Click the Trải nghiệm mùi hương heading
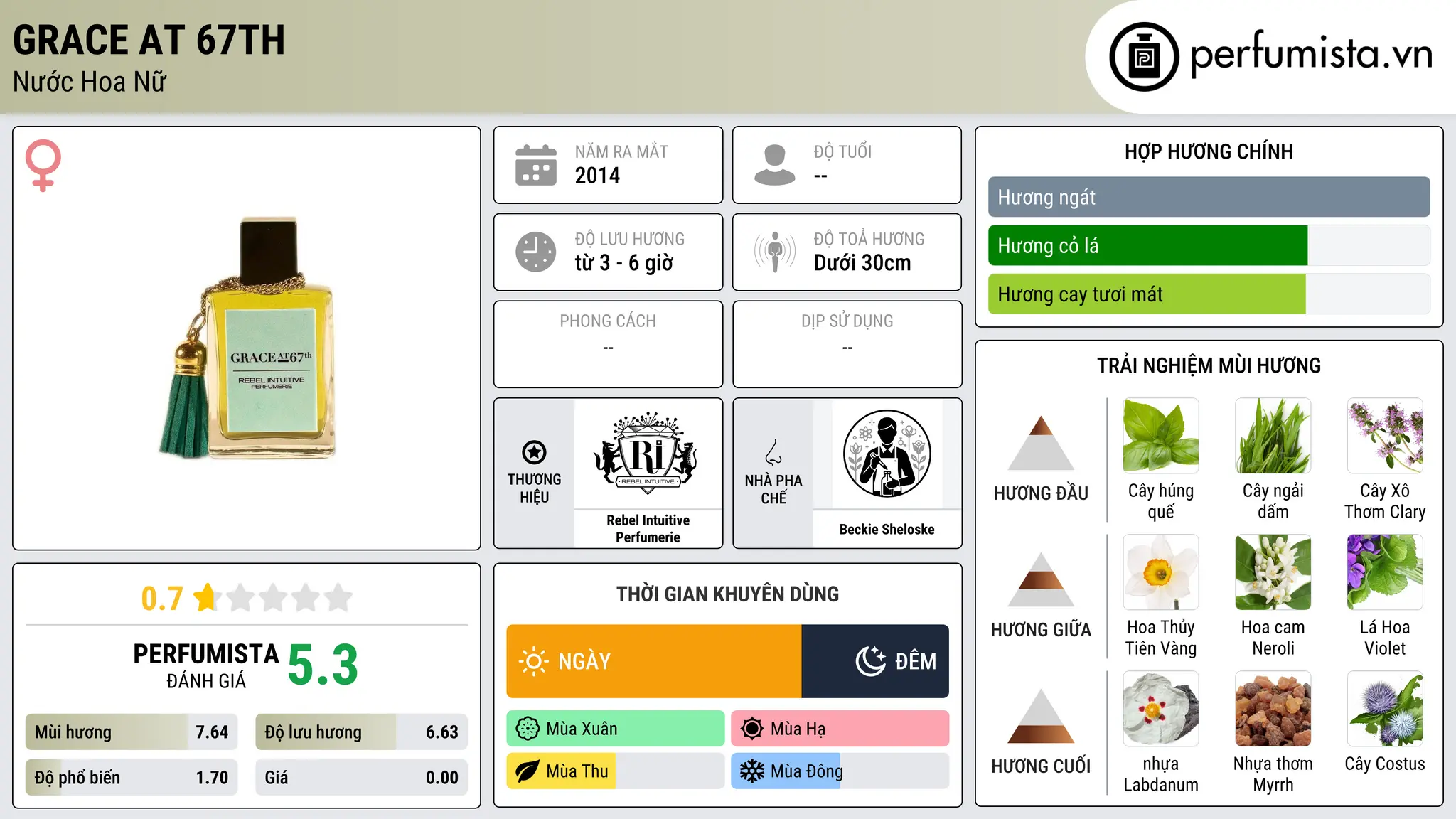1456x819 pixels. tap(1209, 365)
